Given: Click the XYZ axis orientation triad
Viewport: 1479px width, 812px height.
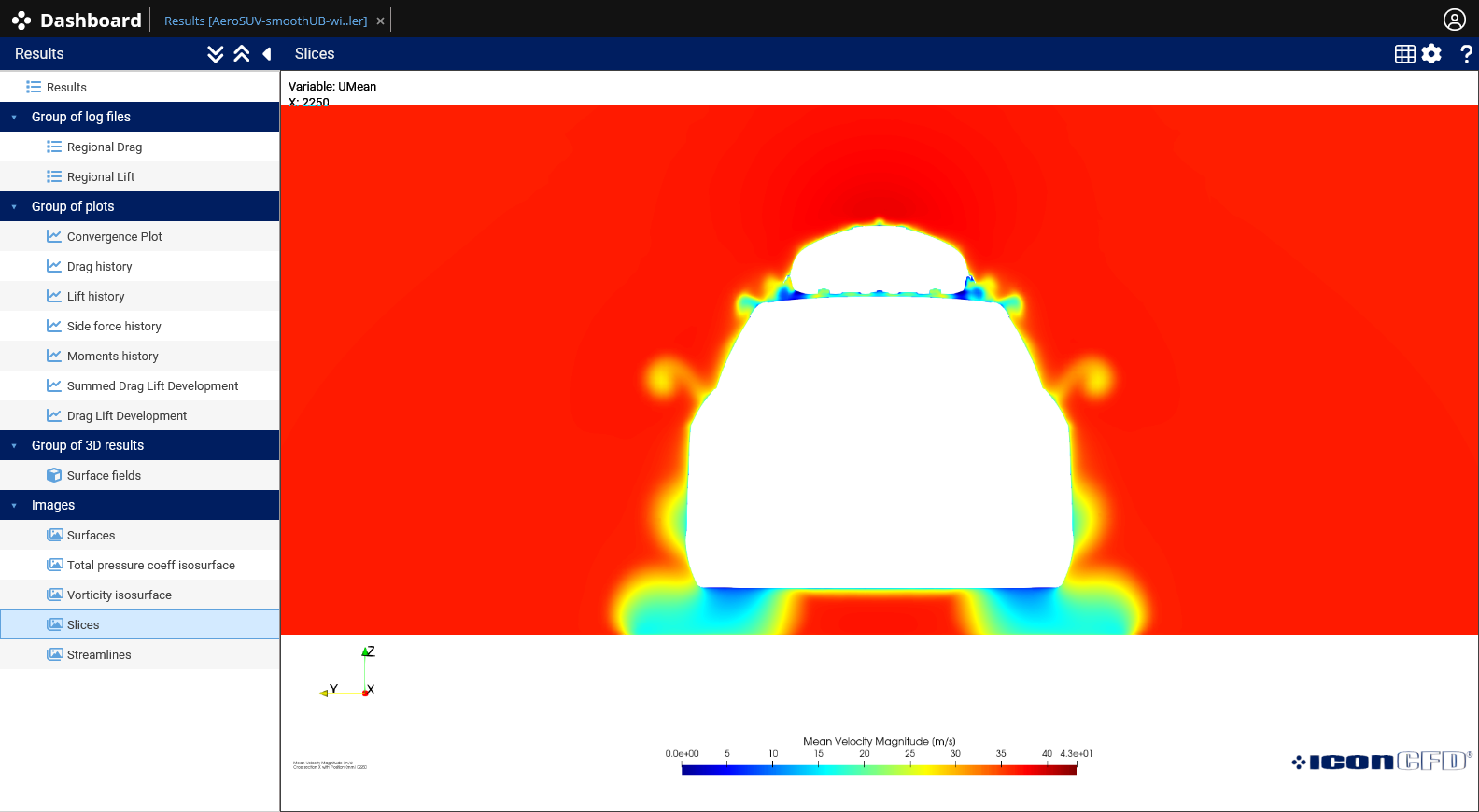Looking at the screenshot, I should click(347, 671).
